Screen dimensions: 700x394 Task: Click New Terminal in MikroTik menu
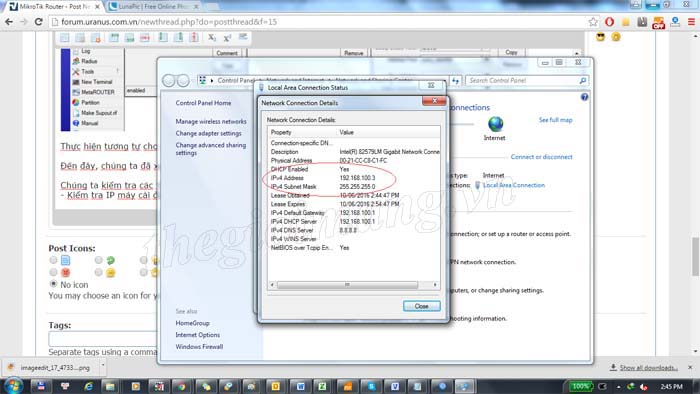point(96,82)
